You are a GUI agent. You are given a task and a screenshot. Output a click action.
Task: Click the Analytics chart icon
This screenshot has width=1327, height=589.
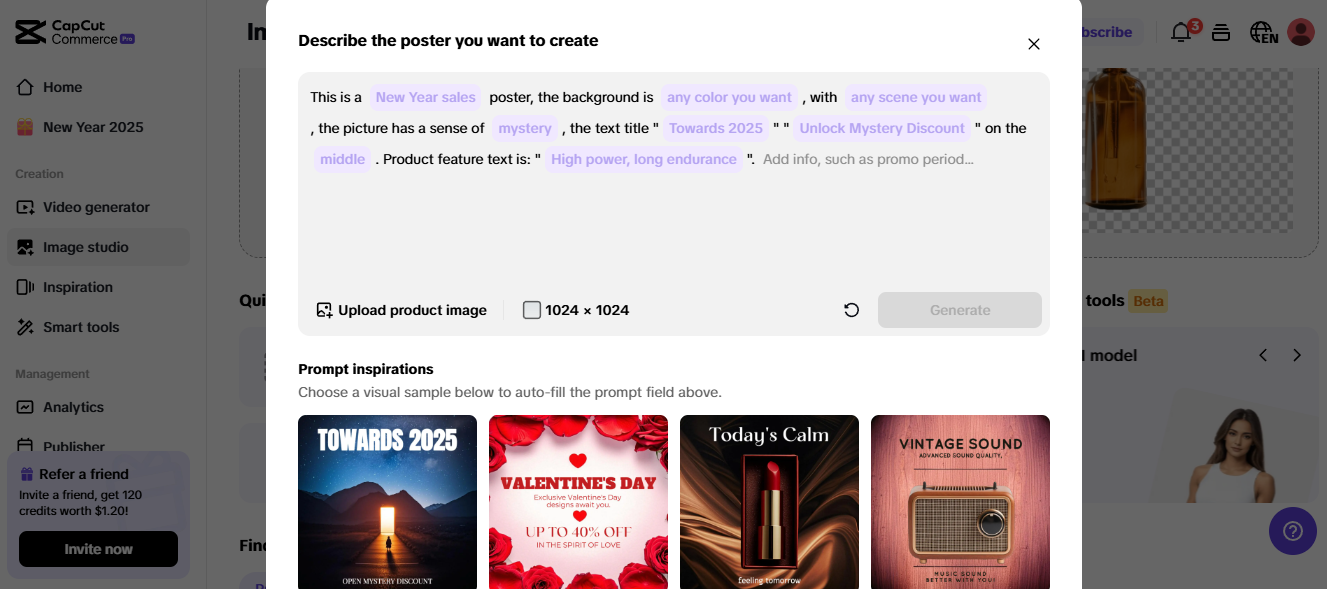click(x=25, y=407)
